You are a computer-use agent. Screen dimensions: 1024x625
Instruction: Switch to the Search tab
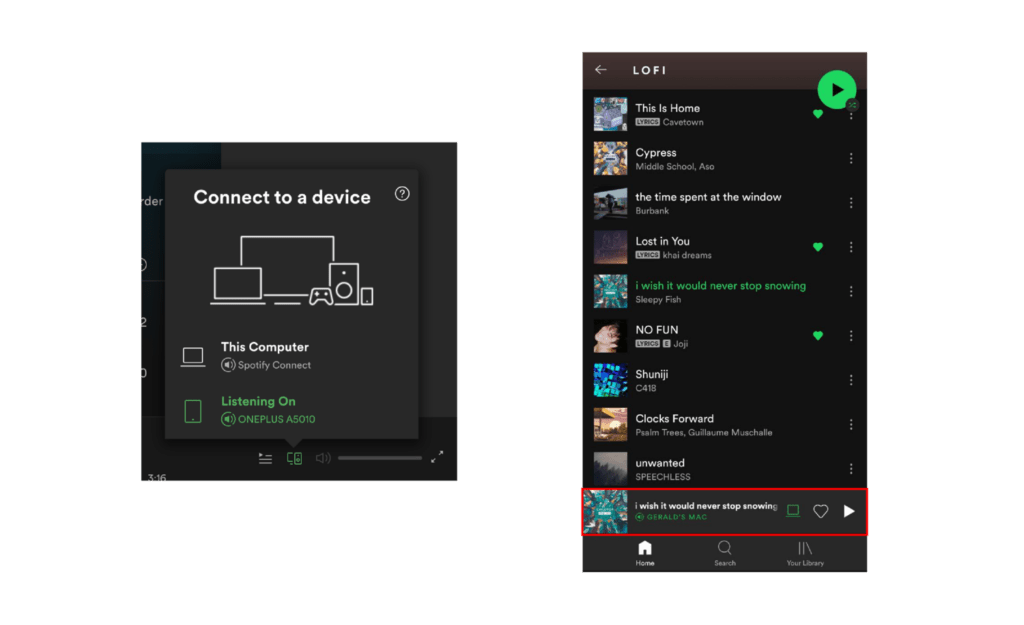coord(725,553)
